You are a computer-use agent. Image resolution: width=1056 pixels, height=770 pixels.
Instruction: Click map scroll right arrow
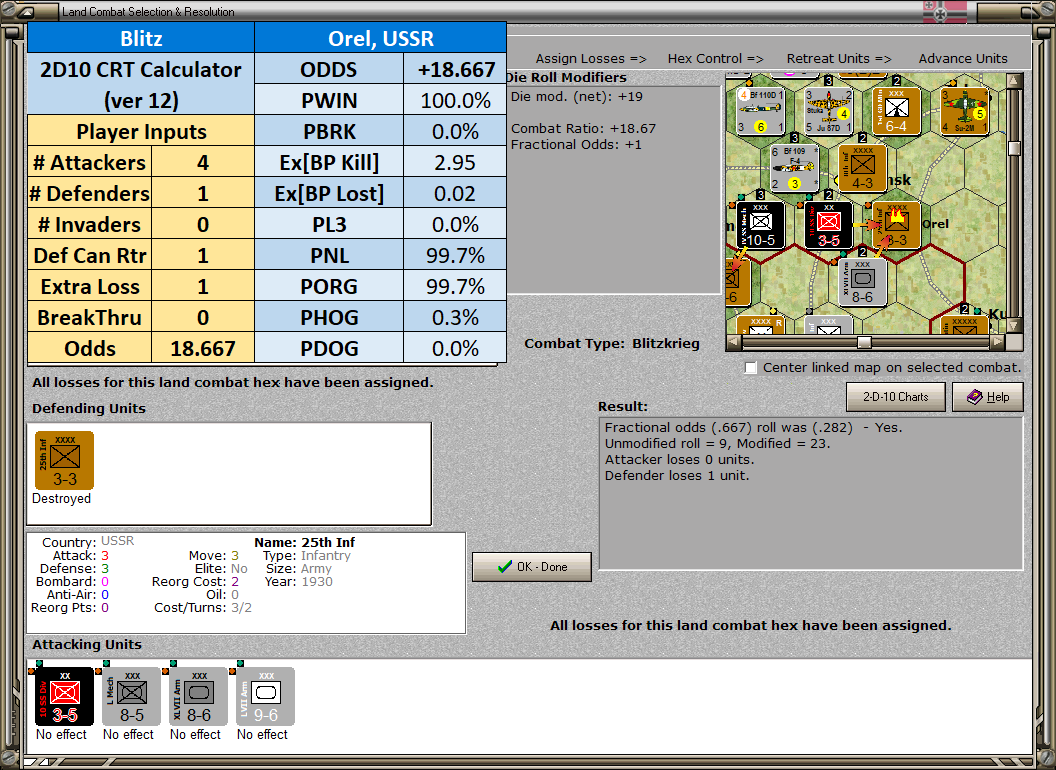point(997,342)
